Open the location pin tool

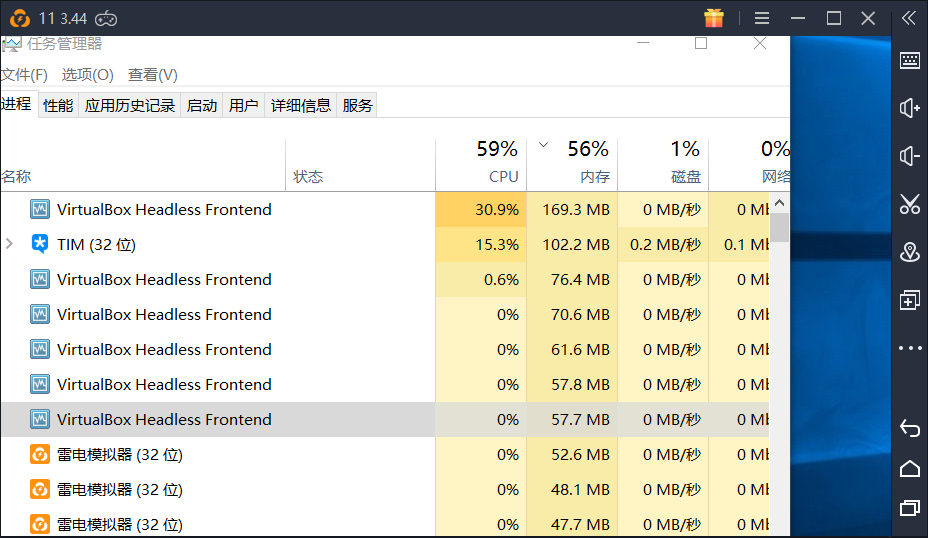(x=910, y=252)
